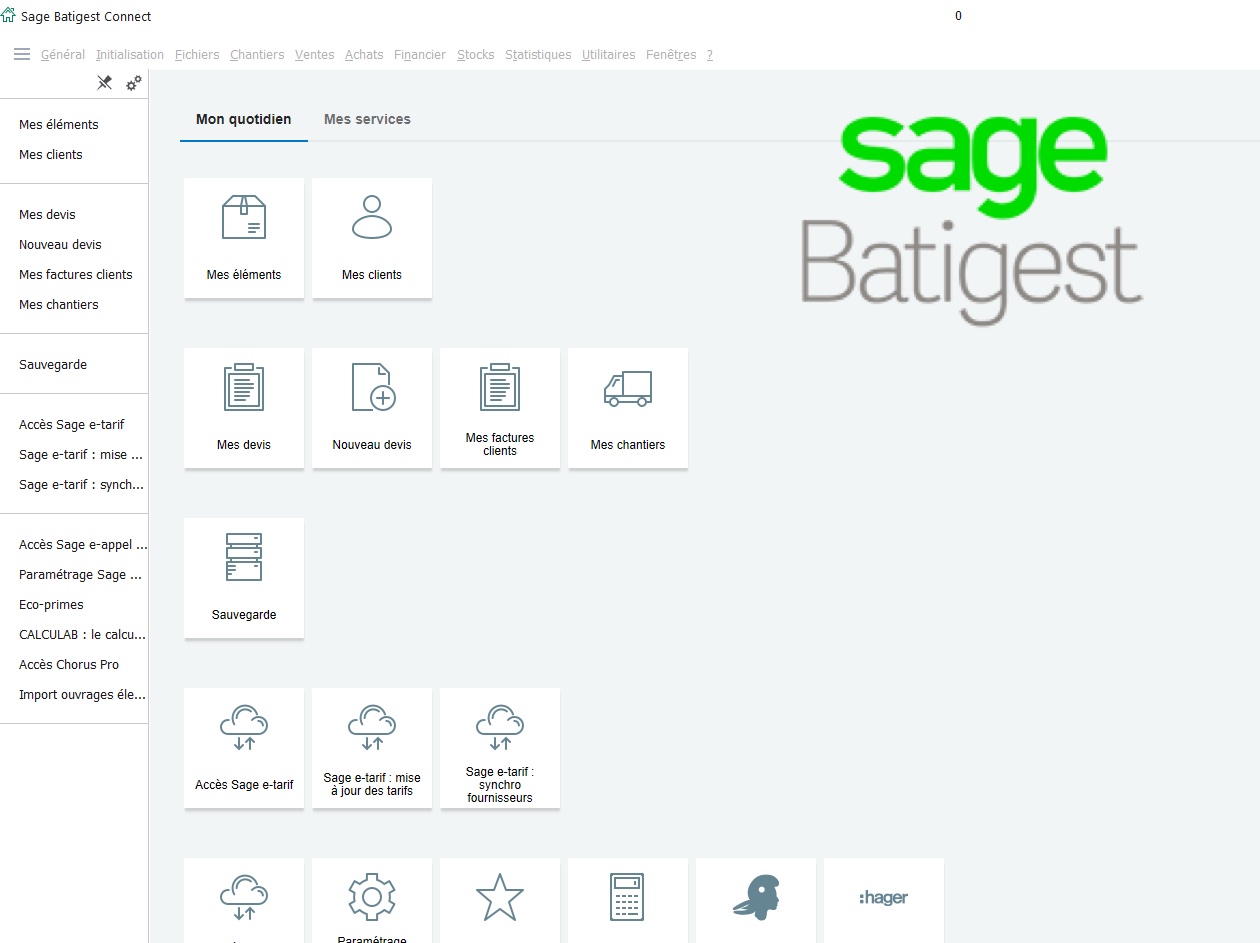Select sidebar Sage e-tarif : synch... entry

tap(82, 485)
